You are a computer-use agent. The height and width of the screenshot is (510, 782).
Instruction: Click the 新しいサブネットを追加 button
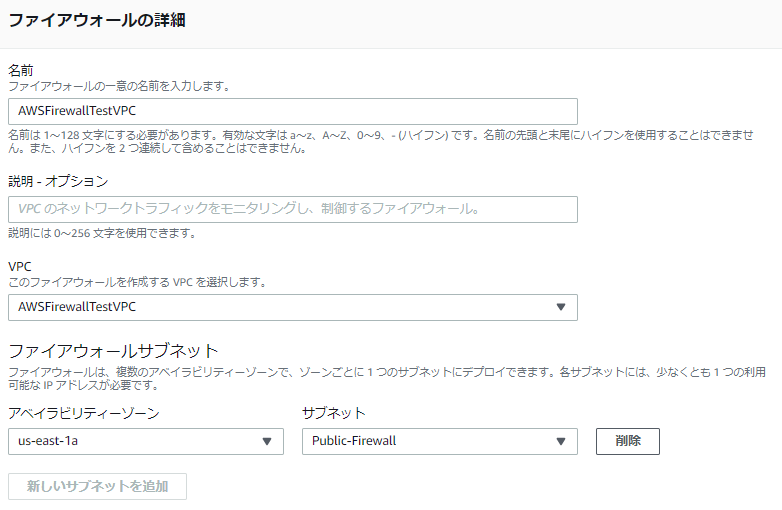click(x=97, y=486)
